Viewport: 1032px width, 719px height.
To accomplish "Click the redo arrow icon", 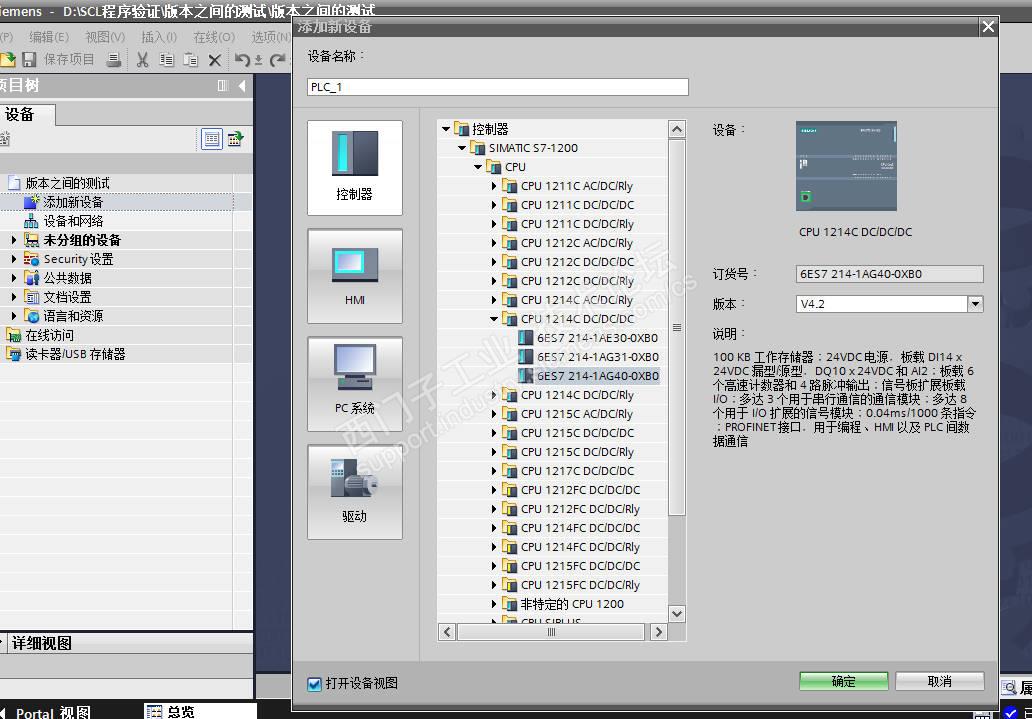I will 278,60.
